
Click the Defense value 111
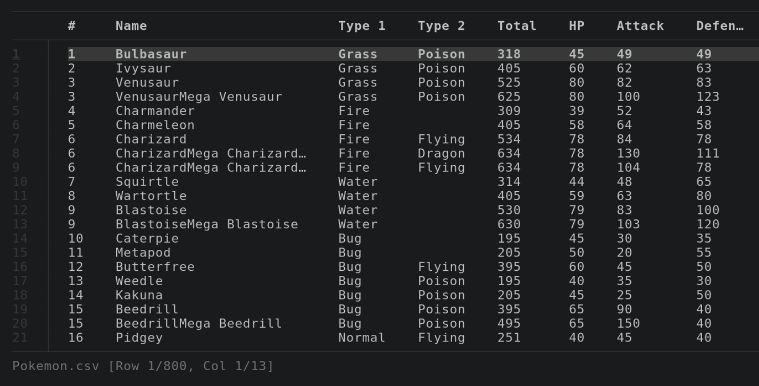(708, 153)
